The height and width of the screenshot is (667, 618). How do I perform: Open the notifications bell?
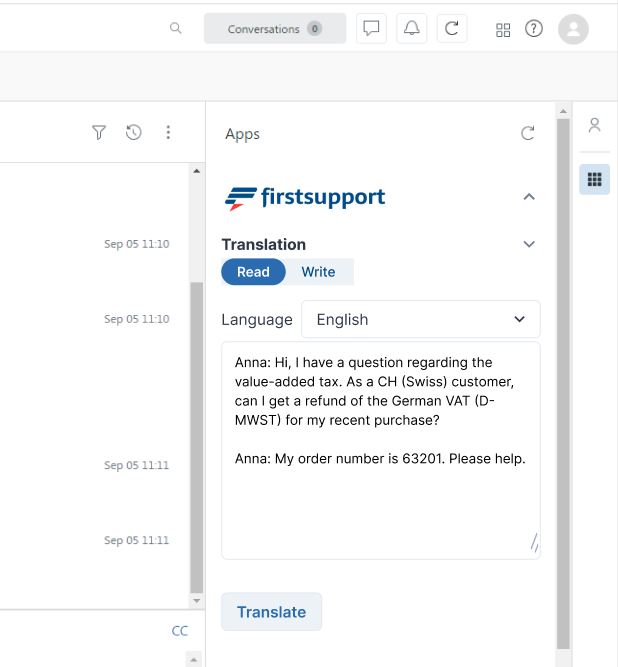411,29
